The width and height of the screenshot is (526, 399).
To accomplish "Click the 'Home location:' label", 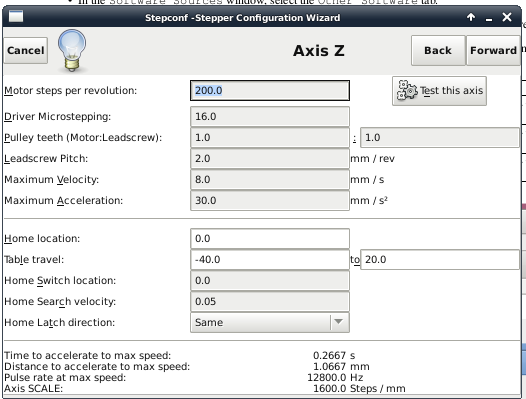I will tap(42, 239).
